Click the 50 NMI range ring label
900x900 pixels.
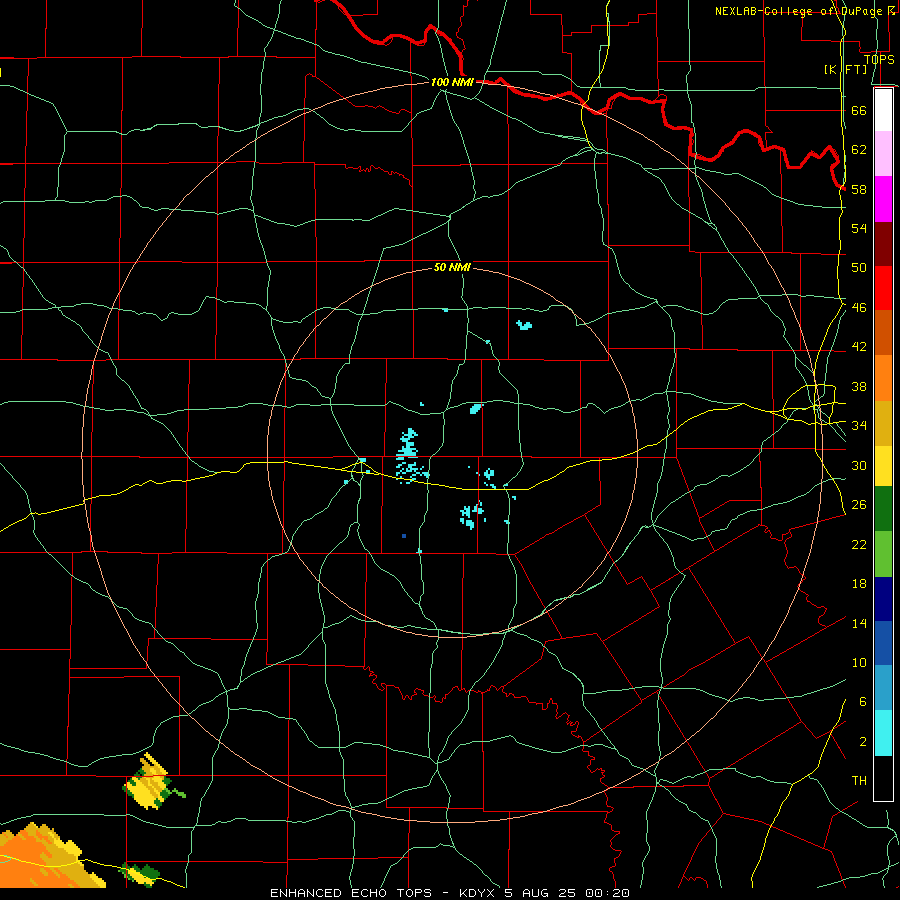point(452,267)
